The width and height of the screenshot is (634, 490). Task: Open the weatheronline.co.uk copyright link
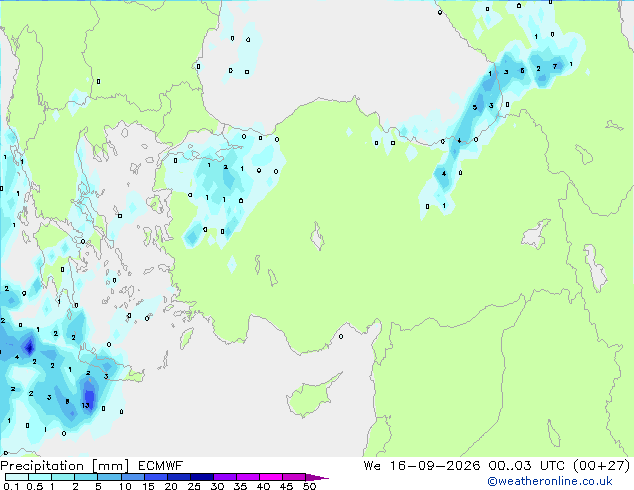550,481
